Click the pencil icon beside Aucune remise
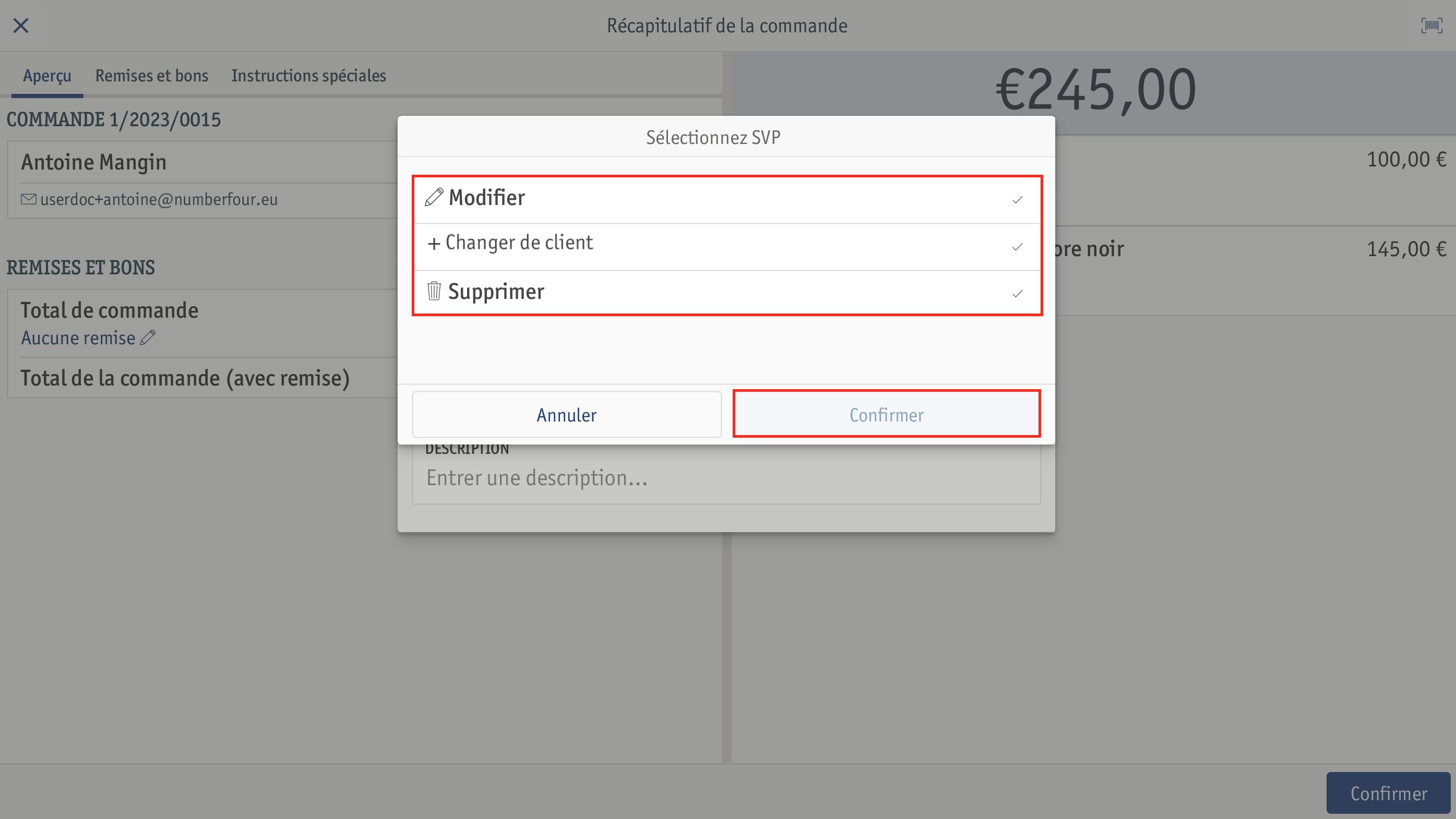 coord(148,337)
